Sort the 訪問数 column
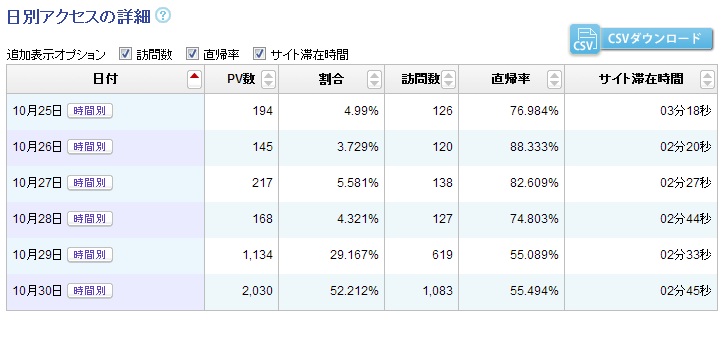 (448, 79)
